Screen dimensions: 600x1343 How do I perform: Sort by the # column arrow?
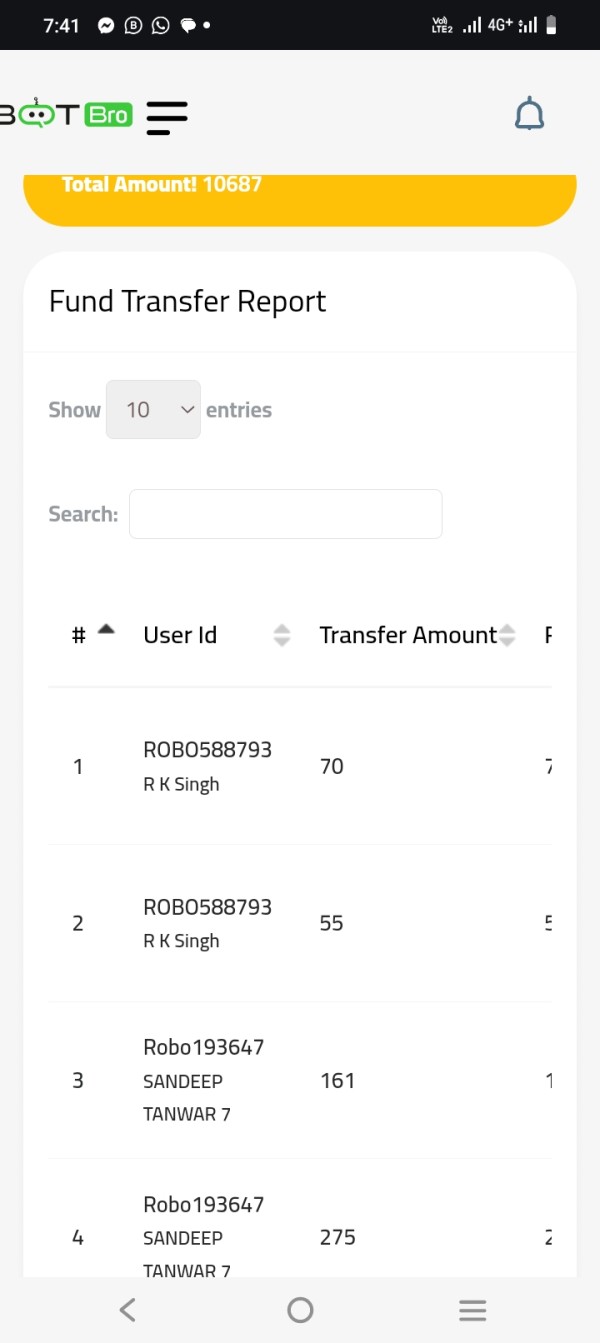pos(106,630)
